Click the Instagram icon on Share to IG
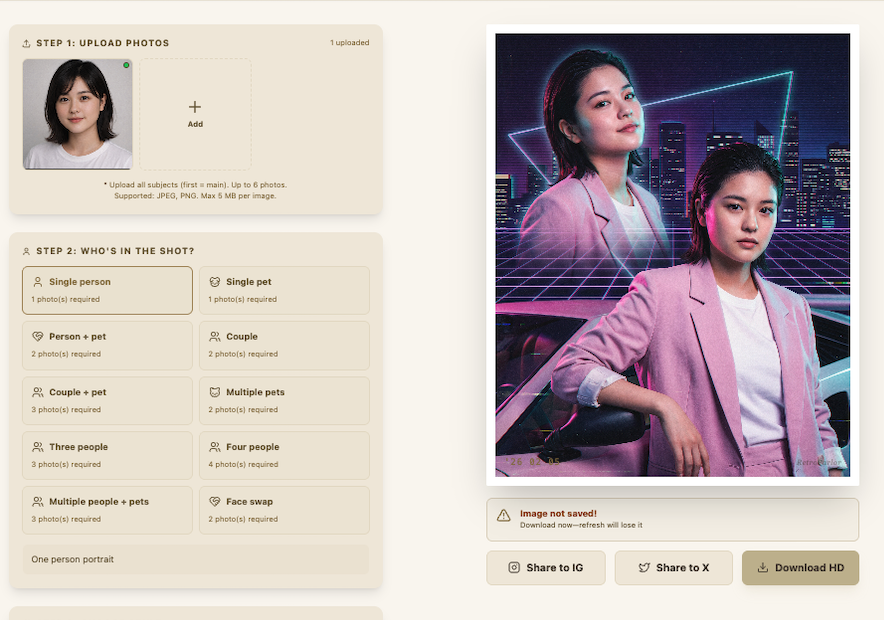The height and width of the screenshot is (620, 884). pyautogui.click(x=512, y=568)
